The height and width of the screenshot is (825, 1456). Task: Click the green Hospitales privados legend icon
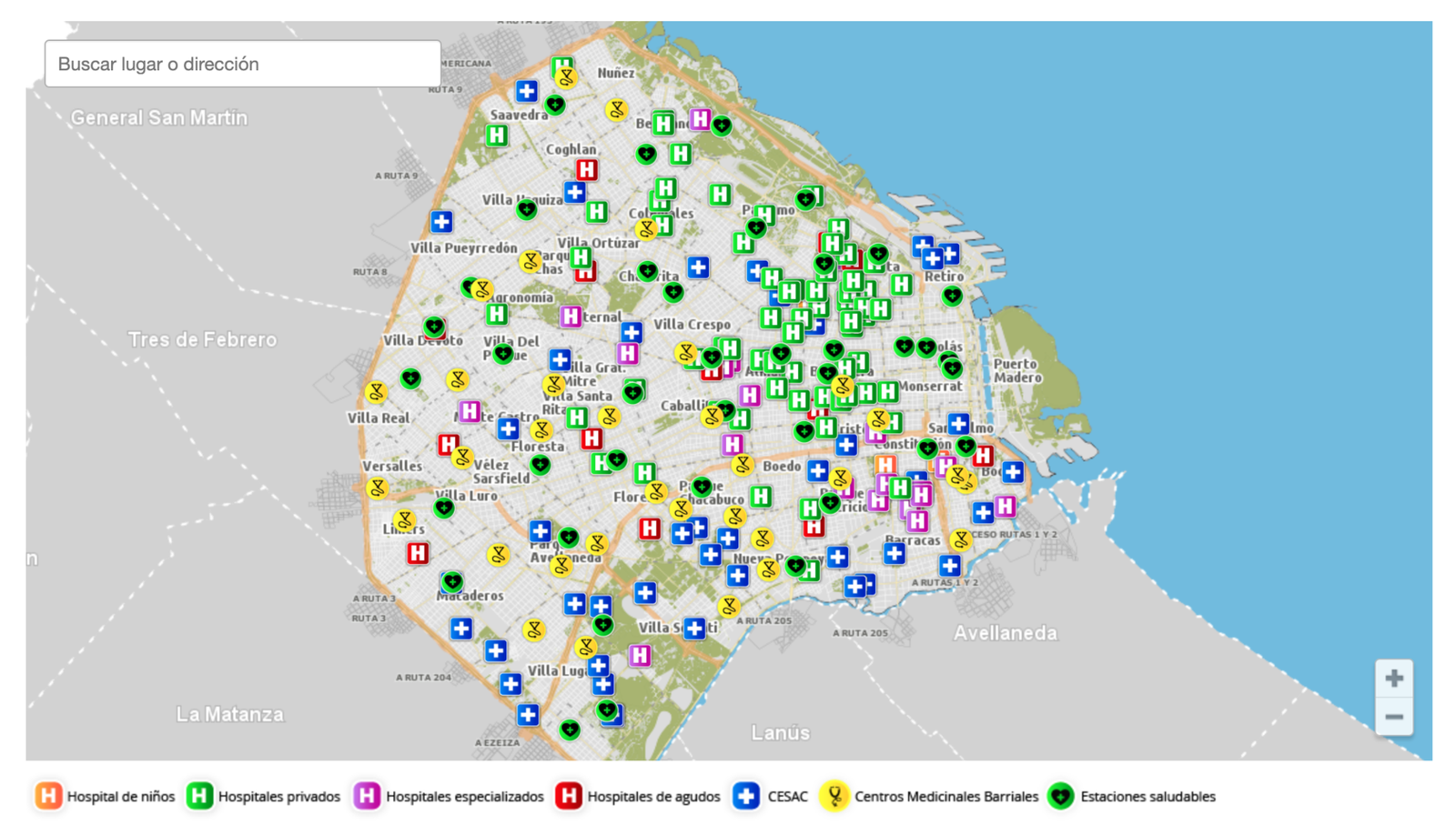(199, 796)
